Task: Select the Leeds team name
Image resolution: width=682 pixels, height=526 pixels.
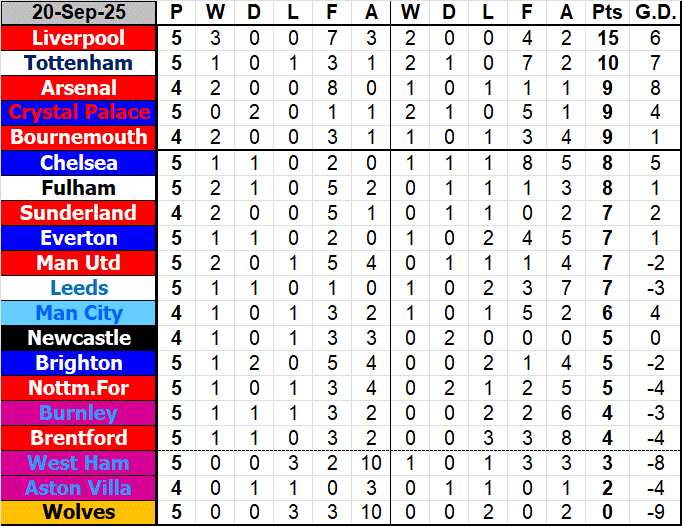Action: pos(79,288)
